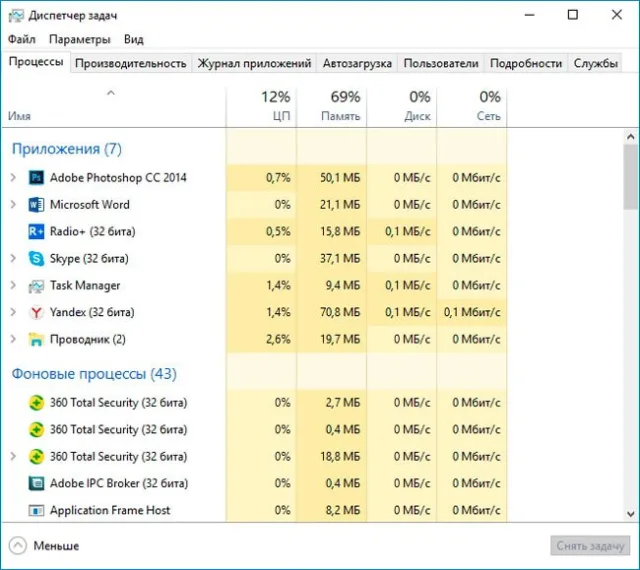Expand the Проводник (2) group
Viewport: 640px width, 570px height.
click(x=13, y=339)
